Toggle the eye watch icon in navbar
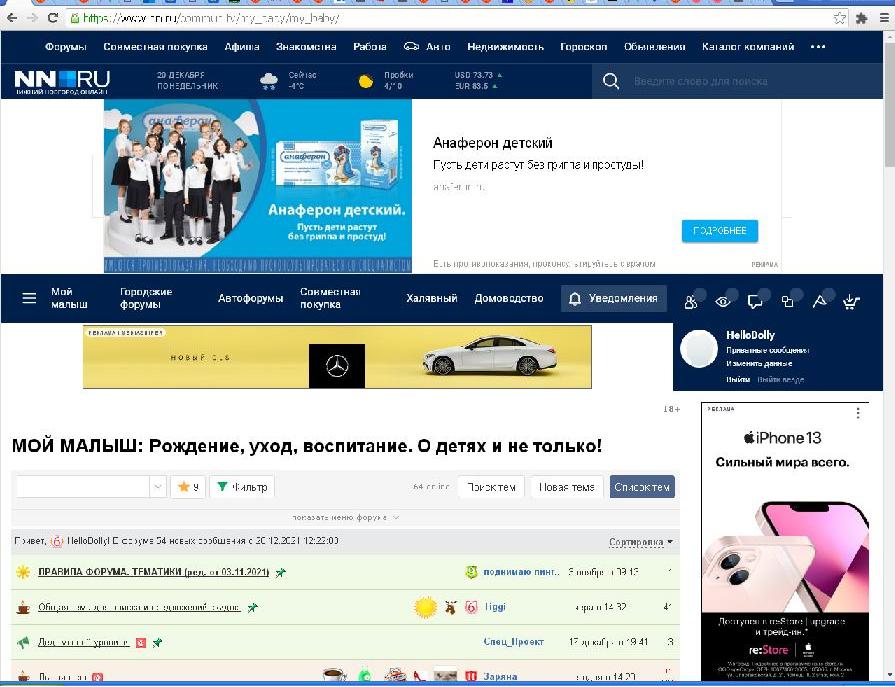This screenshot has height=687, width=895. click(x=722, y=301)
